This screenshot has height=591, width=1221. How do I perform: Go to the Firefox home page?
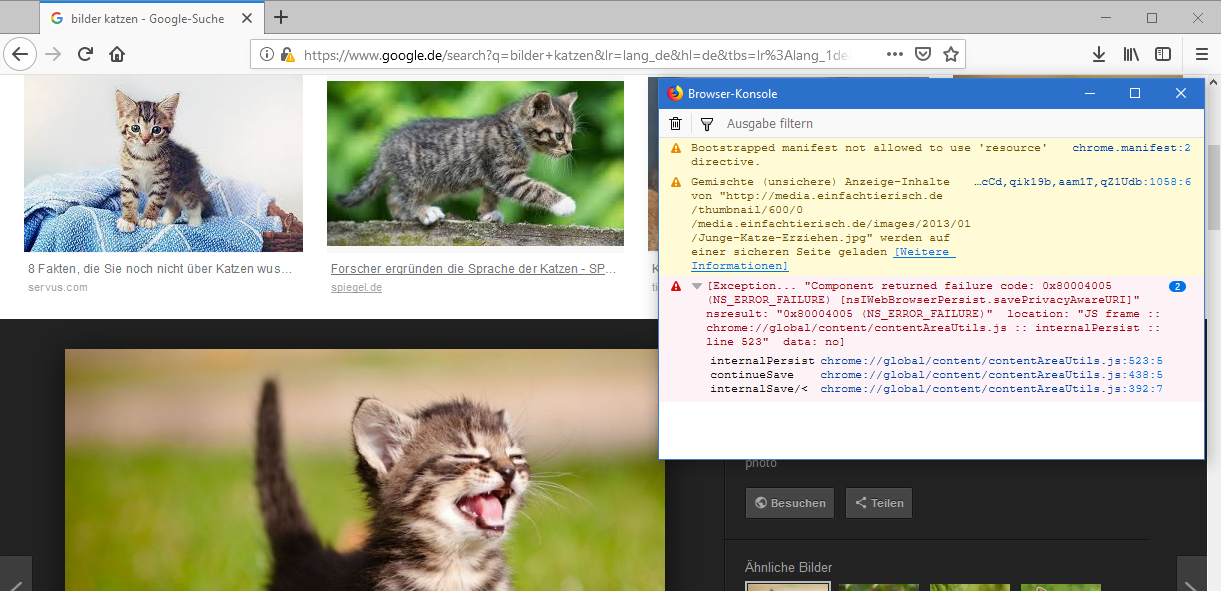point(117,54)
